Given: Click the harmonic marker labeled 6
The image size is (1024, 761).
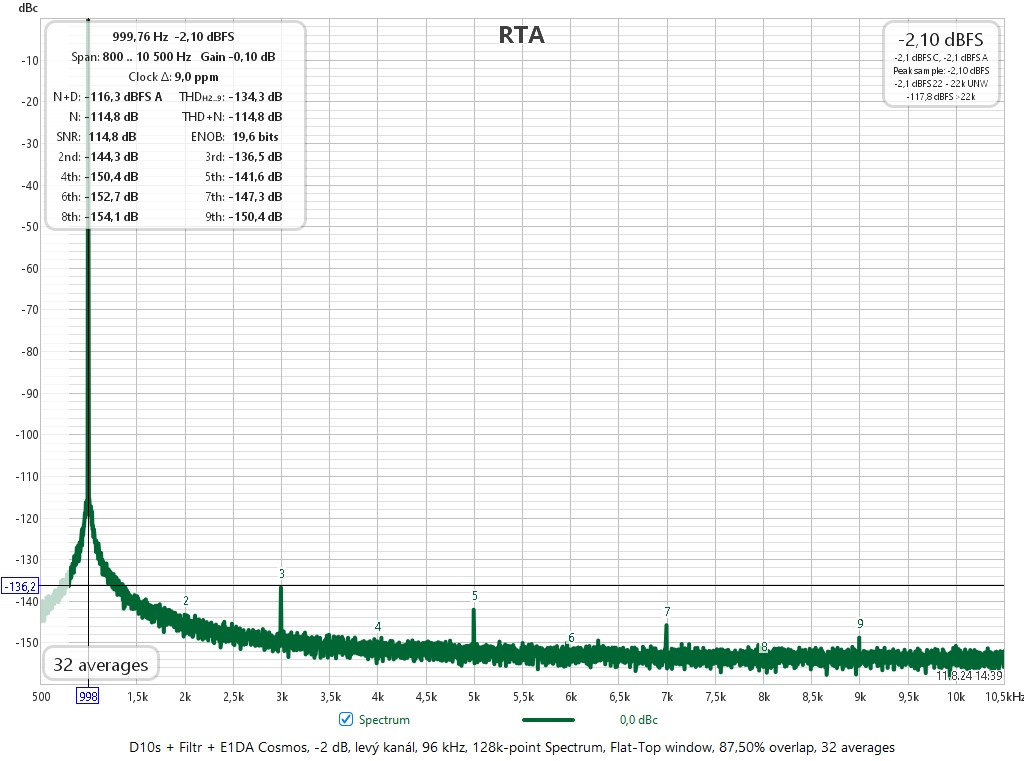Looking at the screenshot, I should pyautogui.click(x=571, y=638).
